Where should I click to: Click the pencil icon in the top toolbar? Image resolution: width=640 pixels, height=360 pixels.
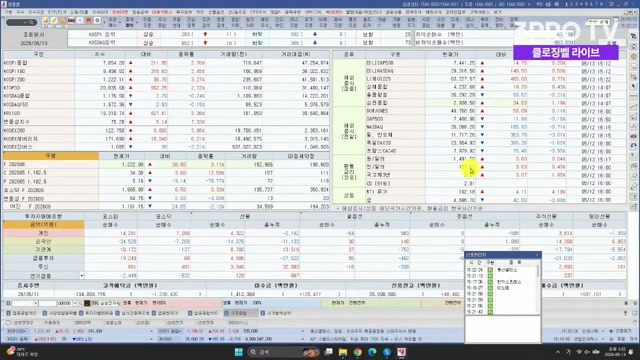53,20
